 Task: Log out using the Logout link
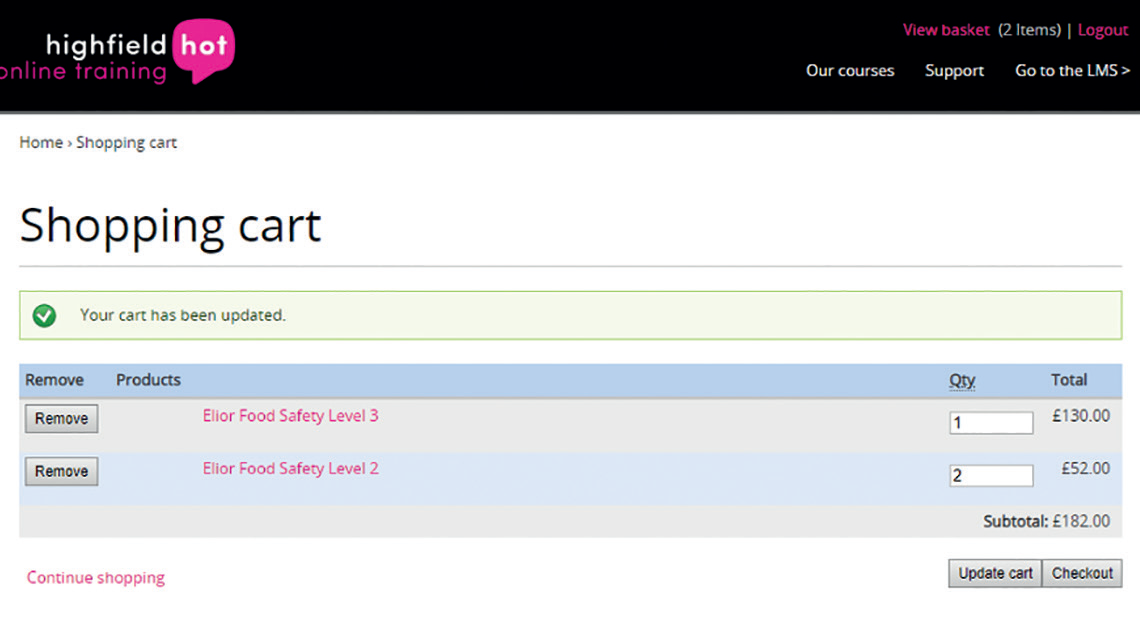pyautogui.click(x=1103, y=30)
